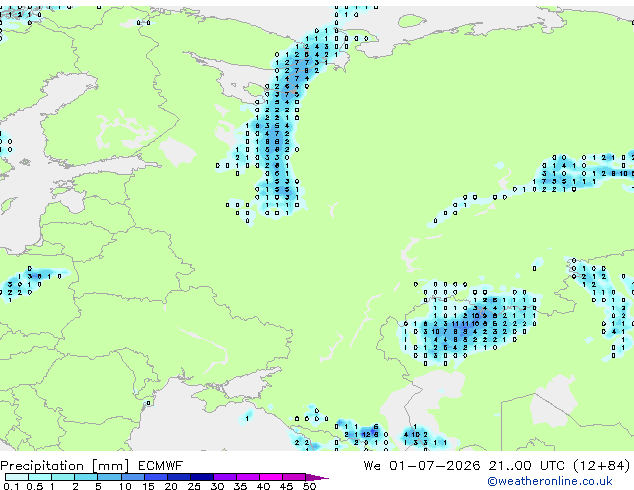
Task: Click the '21..00 UTC' time text
Action: [x=526, y=466]
